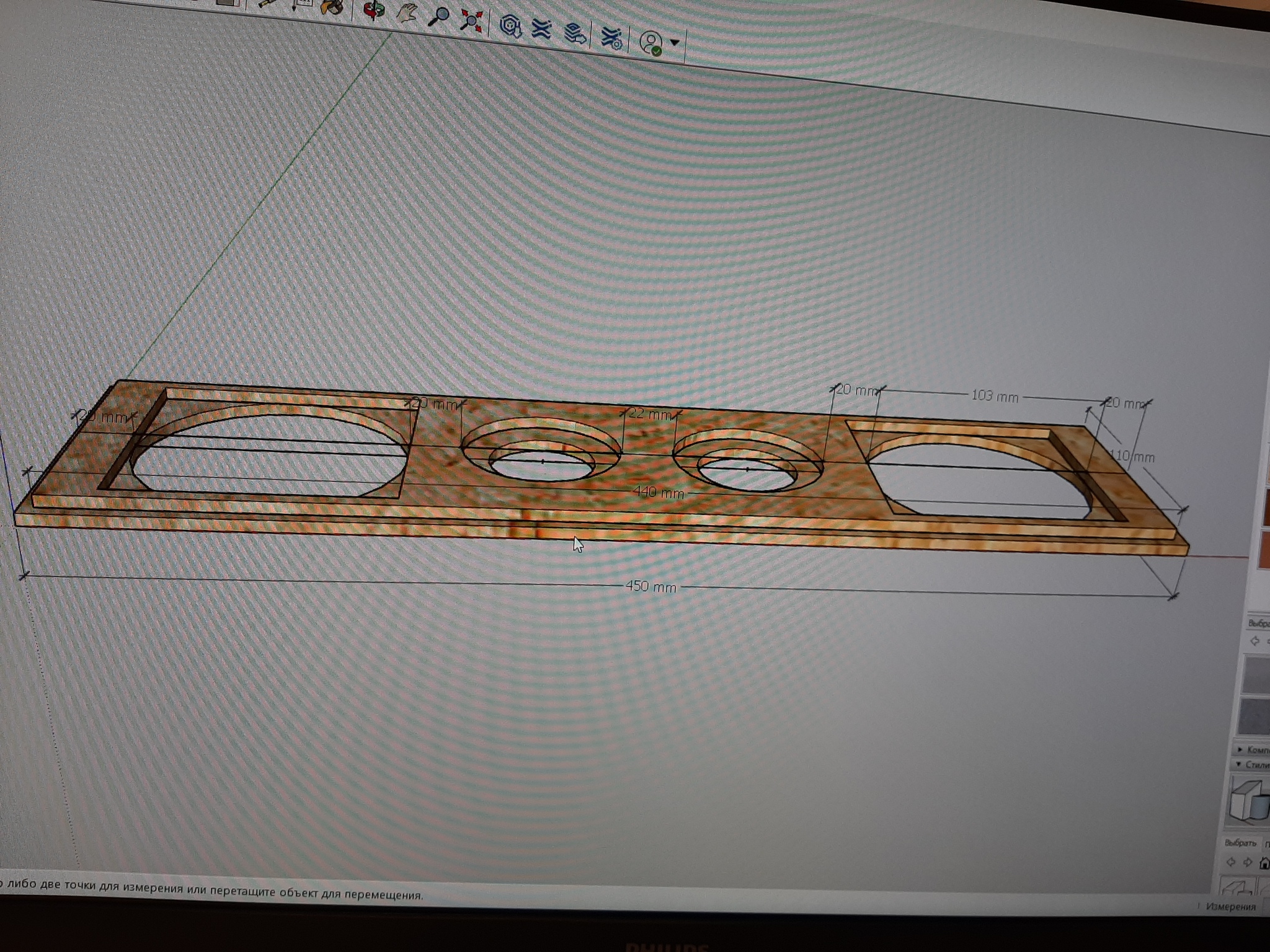Image resolution: width=1270 pixels, height=952 pixels.
Task: Open the account dropdown arrow
Action: [675, 43]
